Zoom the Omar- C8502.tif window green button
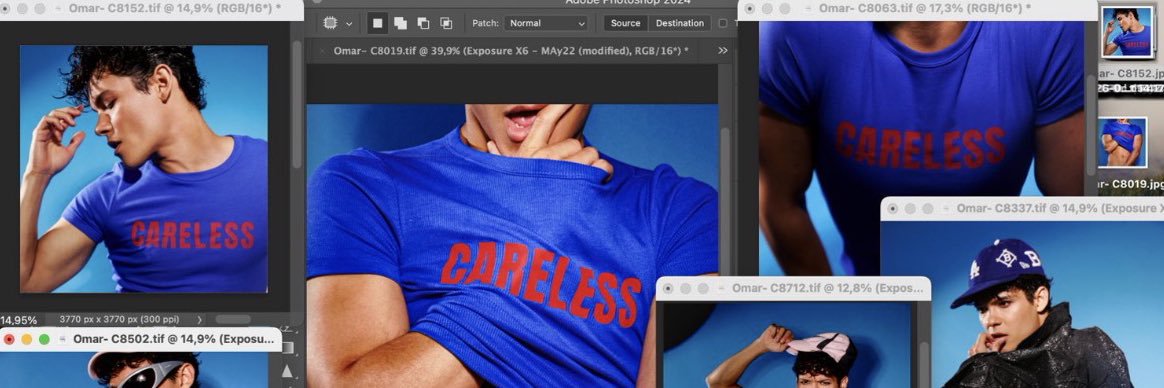This screenshot has height=388, width=1164. click(44, 339)
